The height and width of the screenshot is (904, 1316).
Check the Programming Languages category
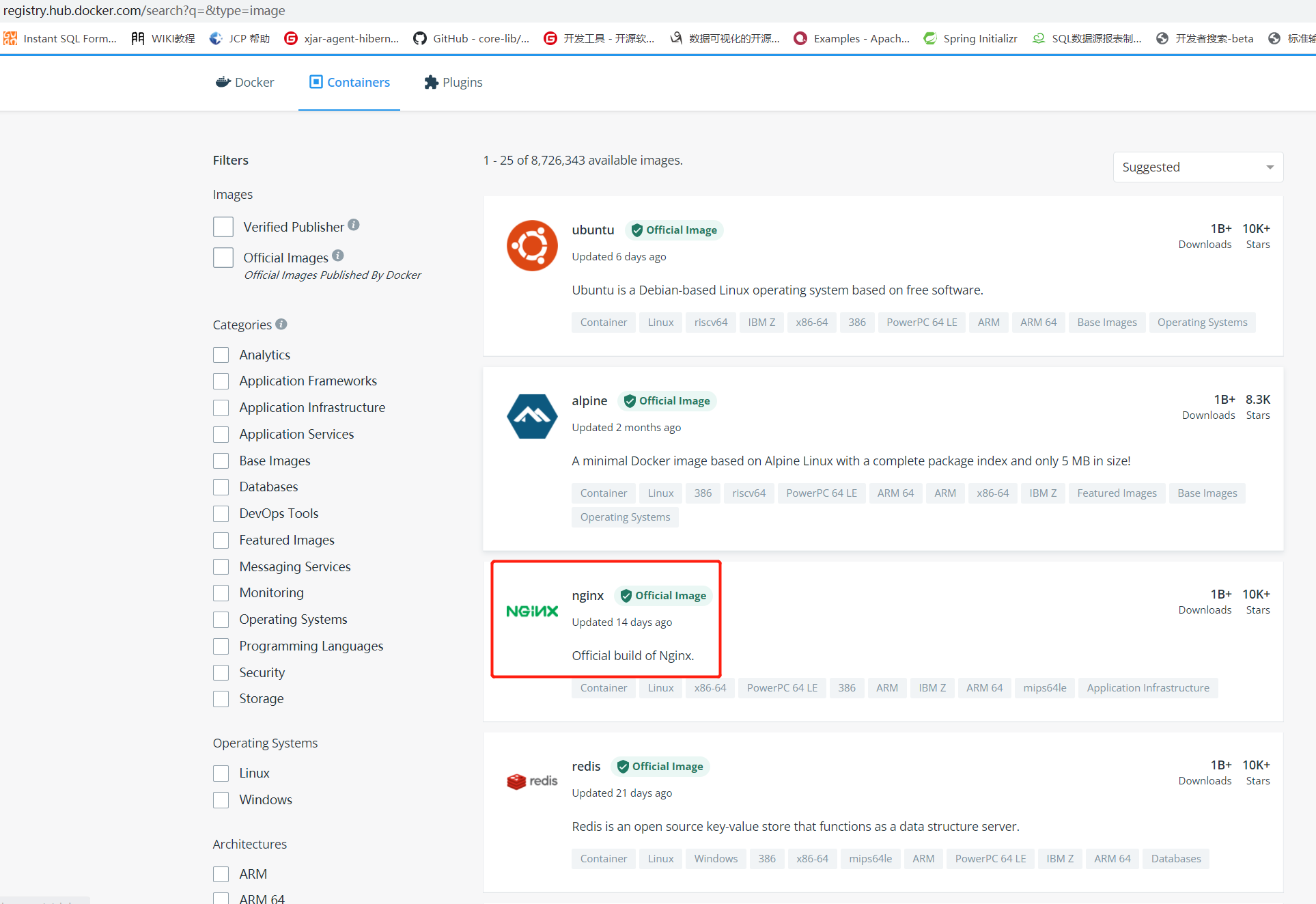coord(221,646)
